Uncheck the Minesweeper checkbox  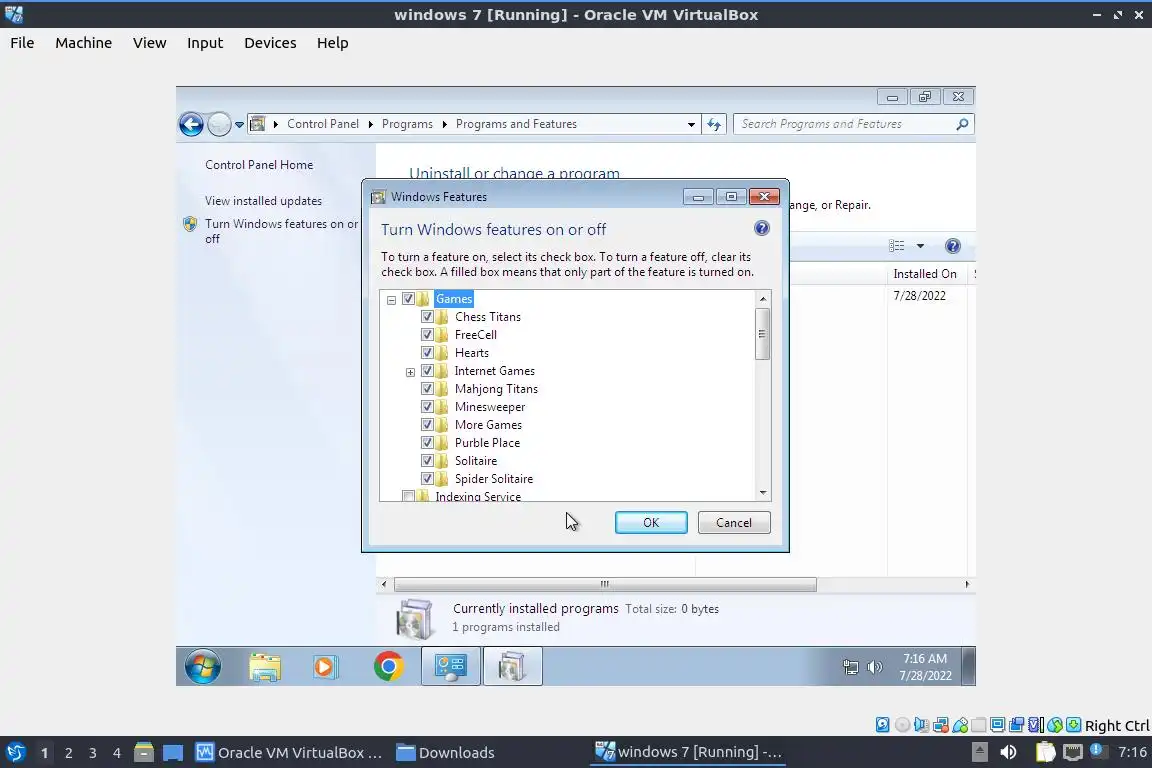427,406
